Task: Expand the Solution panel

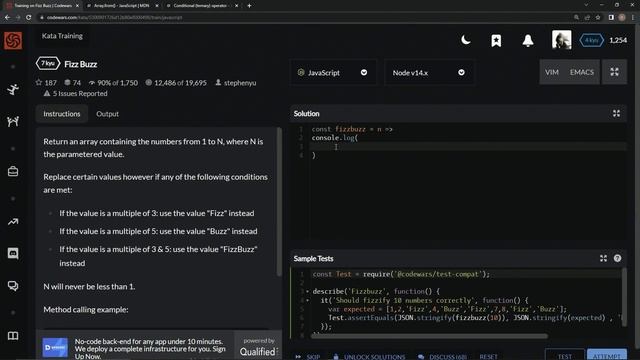Action: [x=616, y=113]
